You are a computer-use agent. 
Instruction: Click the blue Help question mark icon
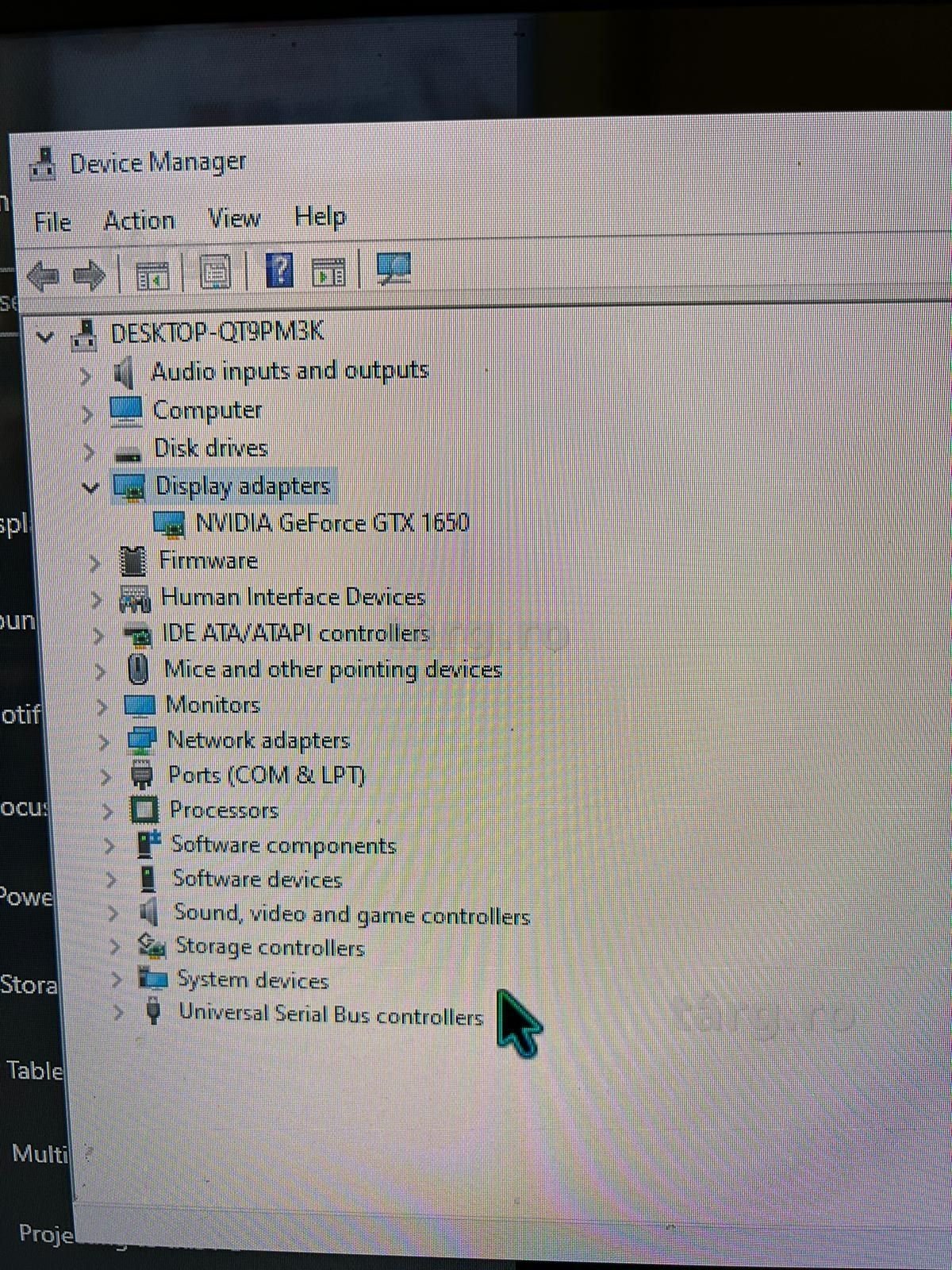(279, 271)
